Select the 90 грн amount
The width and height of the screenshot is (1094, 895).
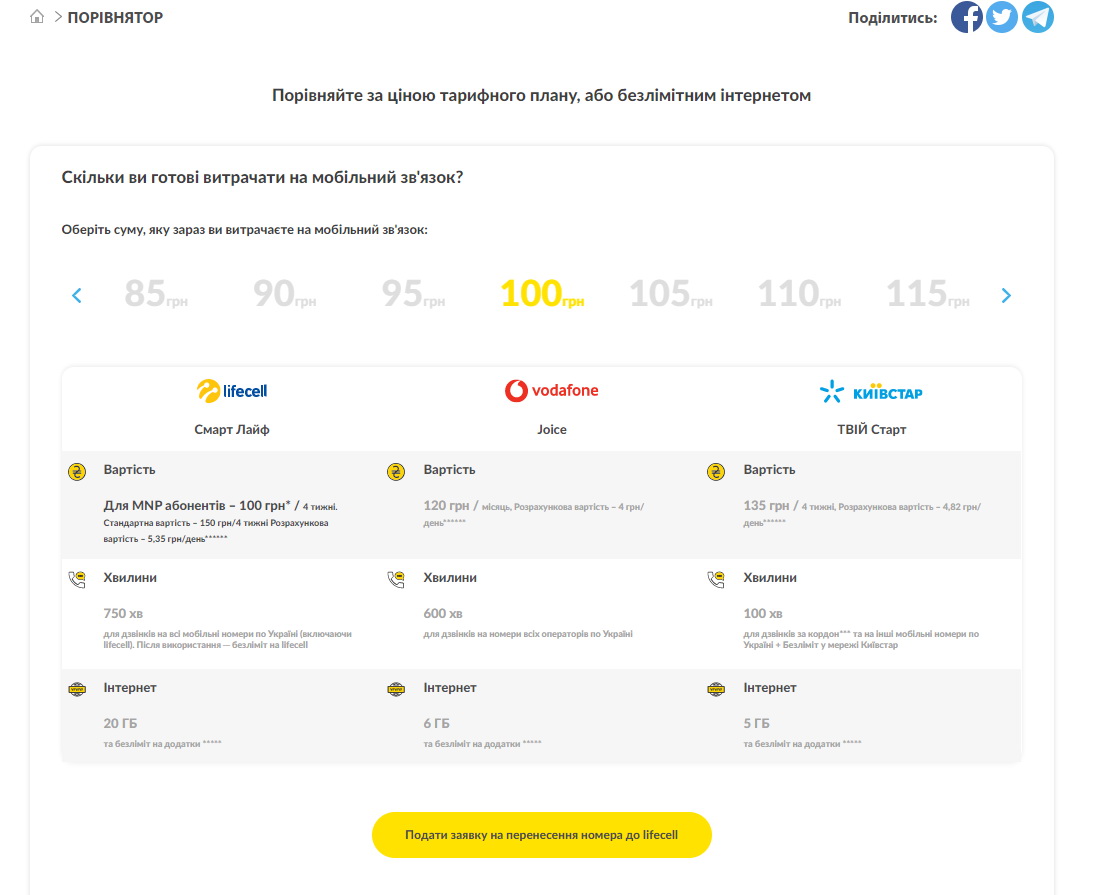point(285,294)
